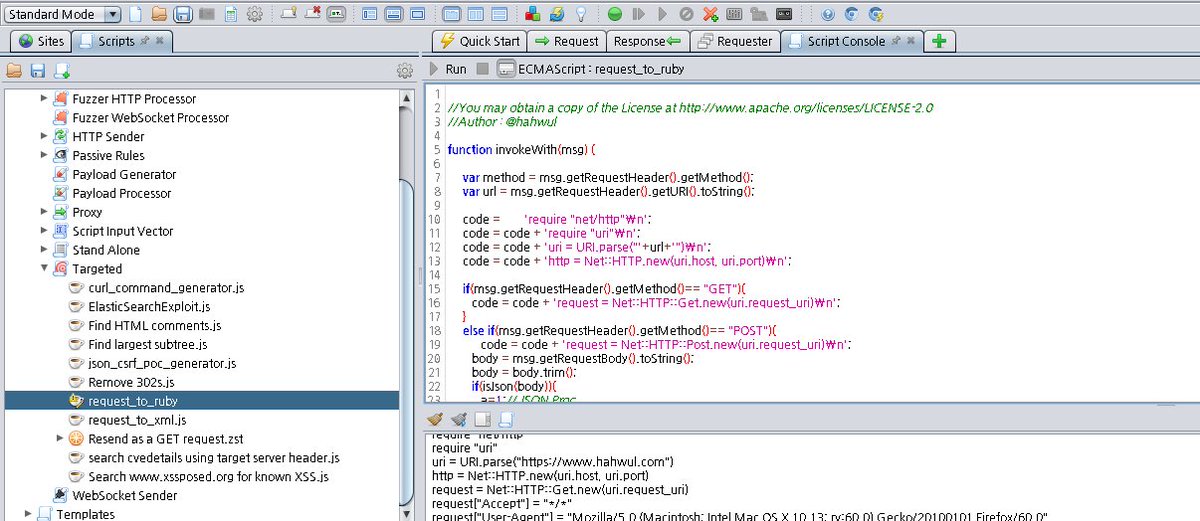Viewport: 1200px width, 521px height.
Task: Click Load Script folder icon in Scripts panel
Action: (x=14, y=70)
